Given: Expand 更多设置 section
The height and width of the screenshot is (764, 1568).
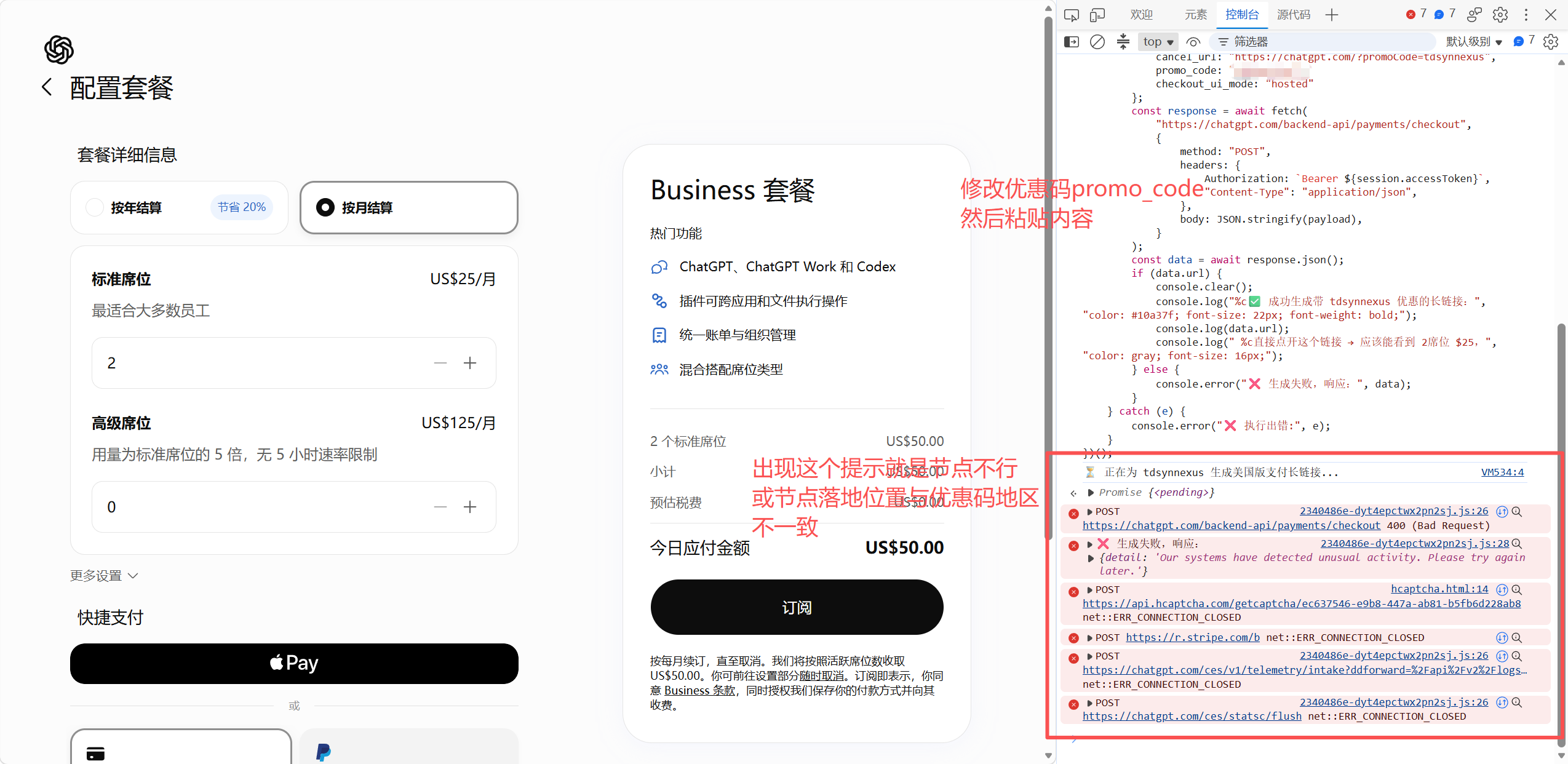Looking at the screenshot, I should (x=104, y=576).
